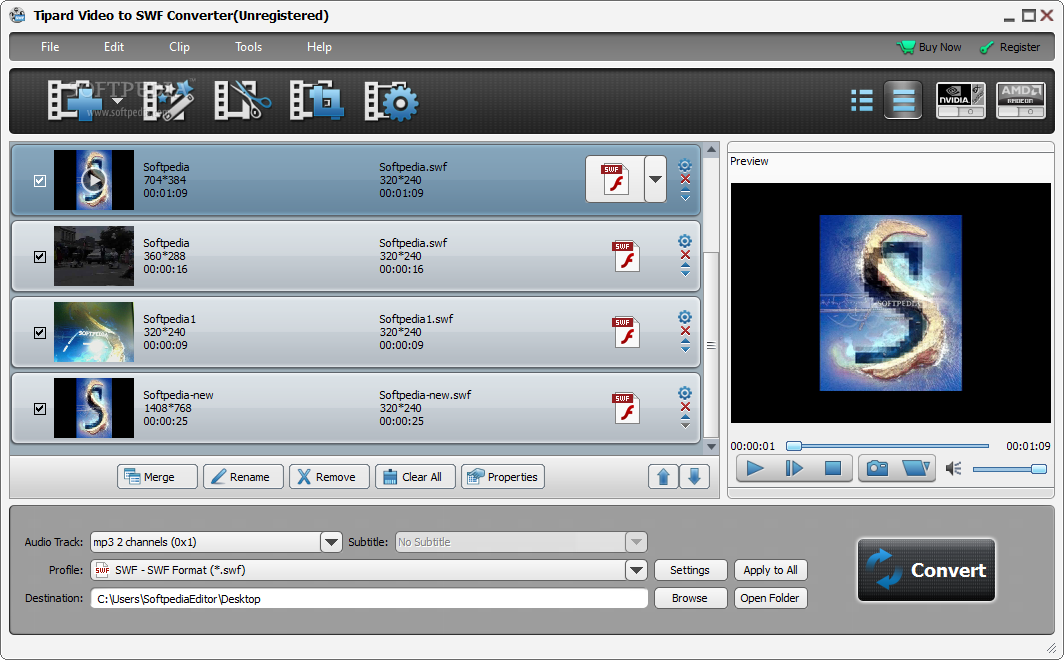Take a snapshot with camera icon
1064x660 pixels.
[x=877, y=468]
